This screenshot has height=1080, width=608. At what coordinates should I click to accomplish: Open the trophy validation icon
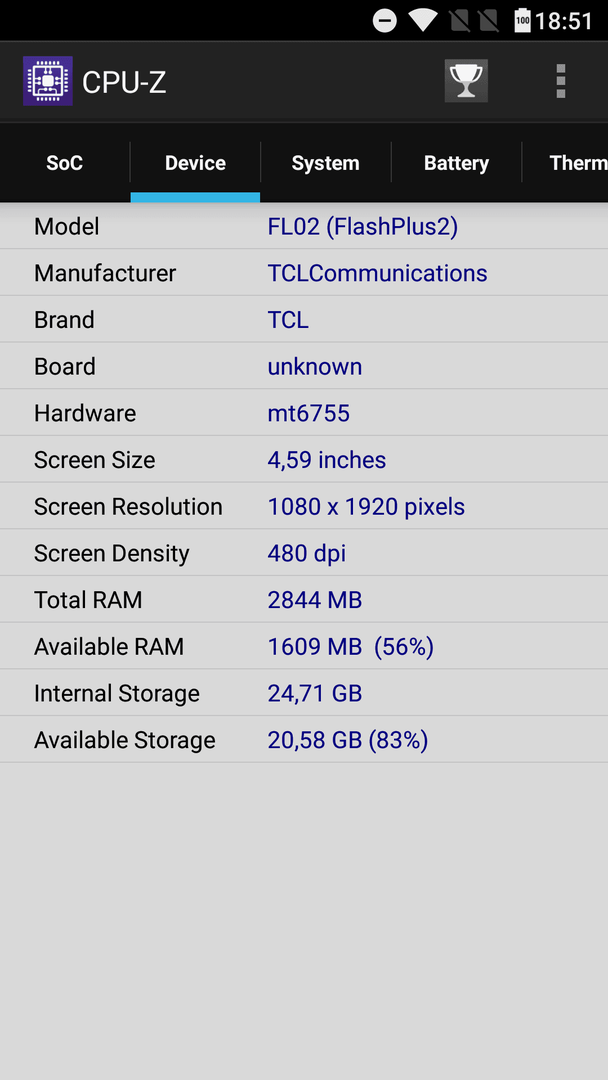(466, 81)
